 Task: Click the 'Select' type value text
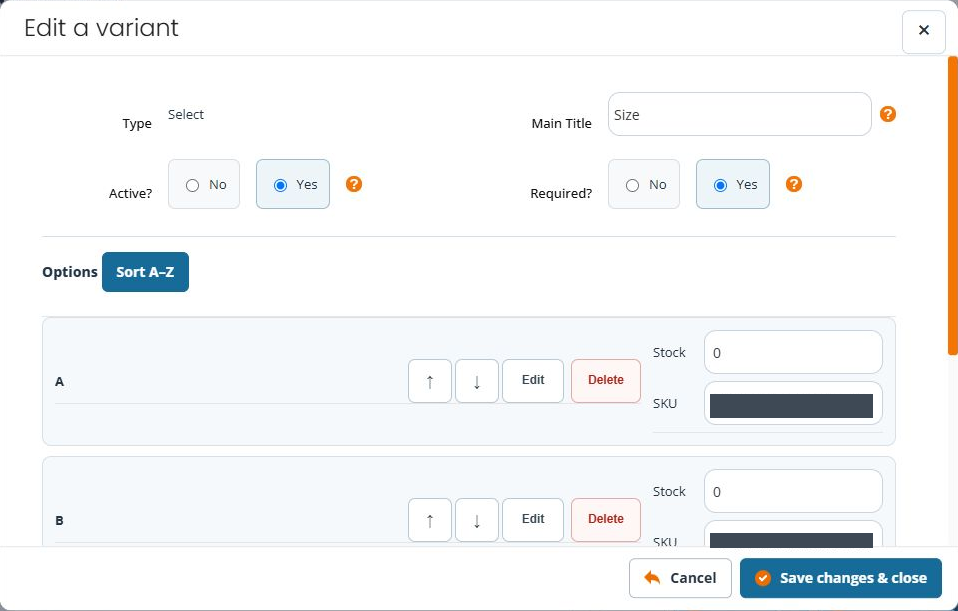pyautogui.click(x=186, y=115)
